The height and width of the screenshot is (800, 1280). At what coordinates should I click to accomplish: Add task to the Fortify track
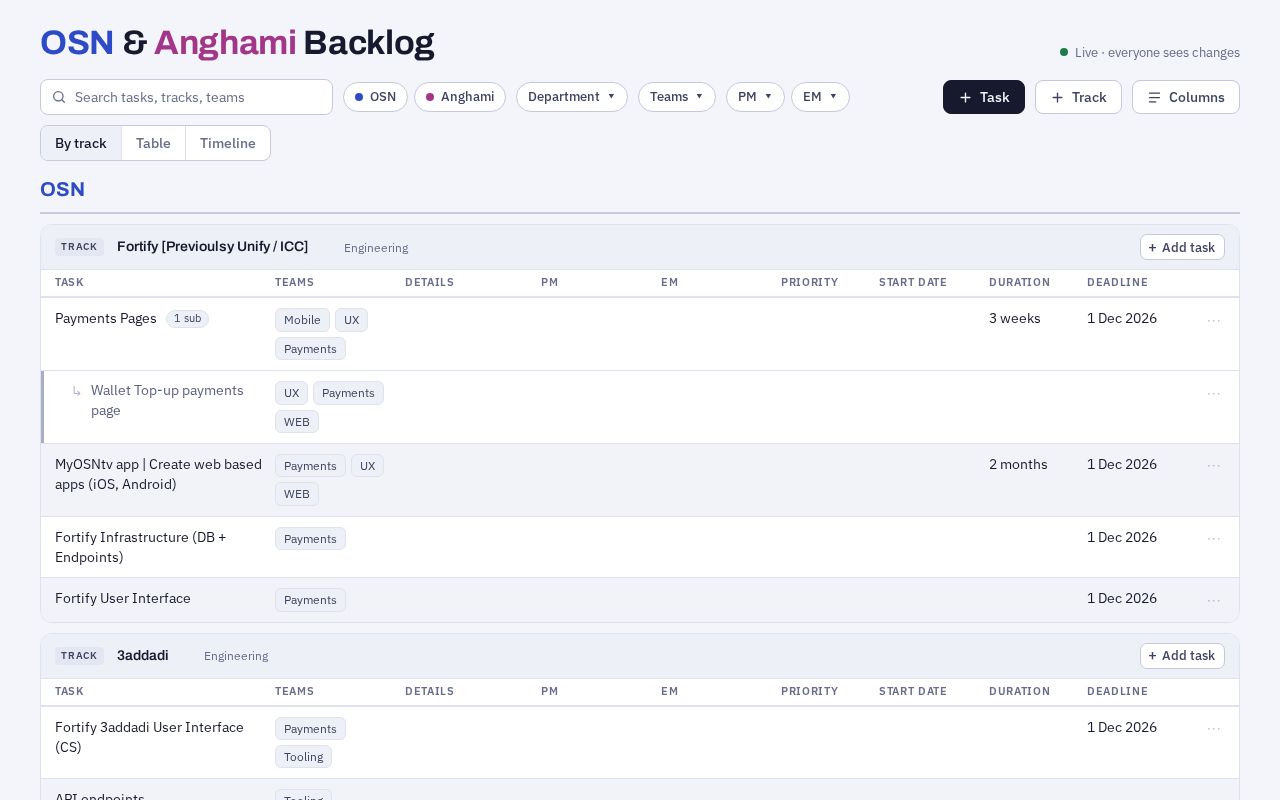(x=1182, y=247)
